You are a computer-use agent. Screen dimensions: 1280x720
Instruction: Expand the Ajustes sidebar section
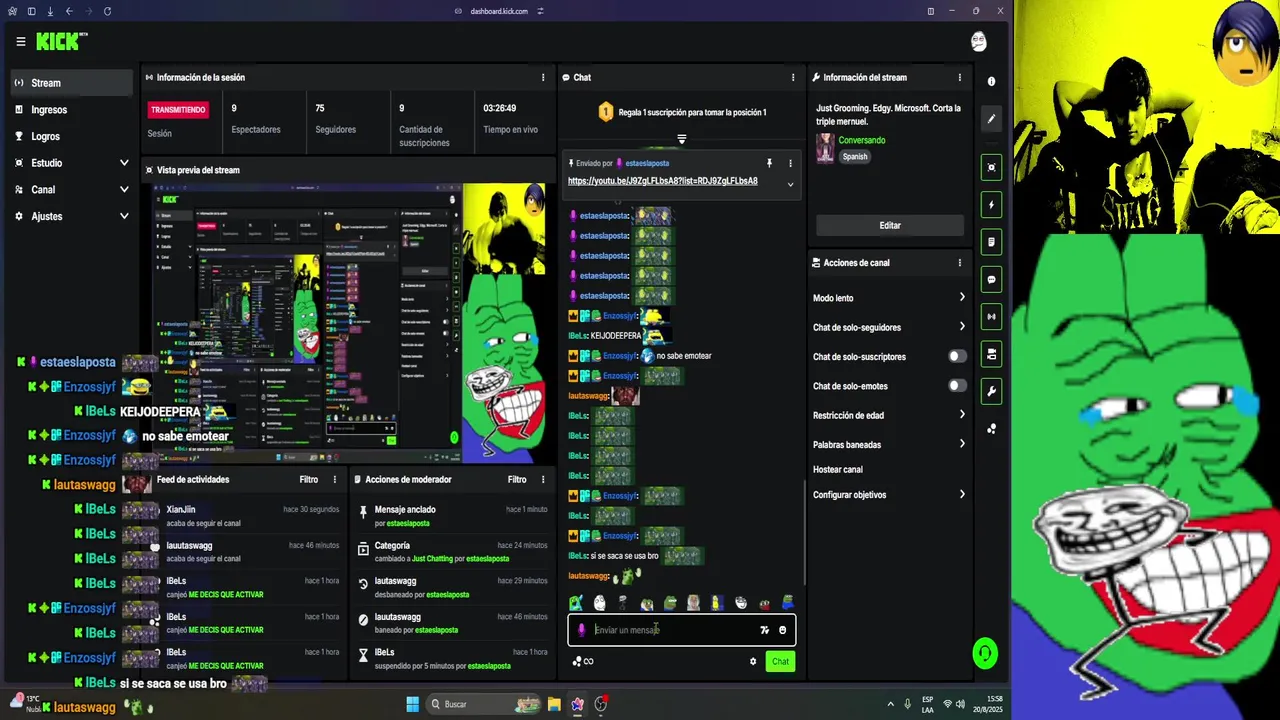point(124,216)
